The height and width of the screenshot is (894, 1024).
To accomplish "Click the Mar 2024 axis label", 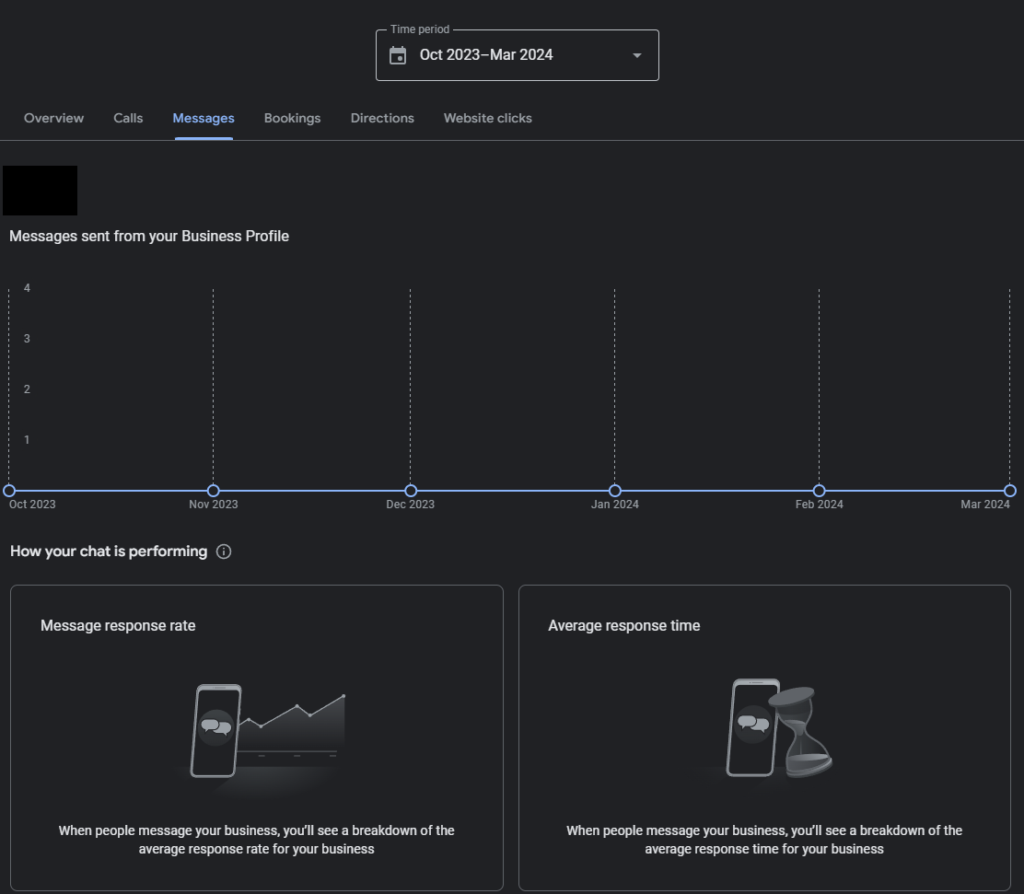I will (x=985, y=504).
